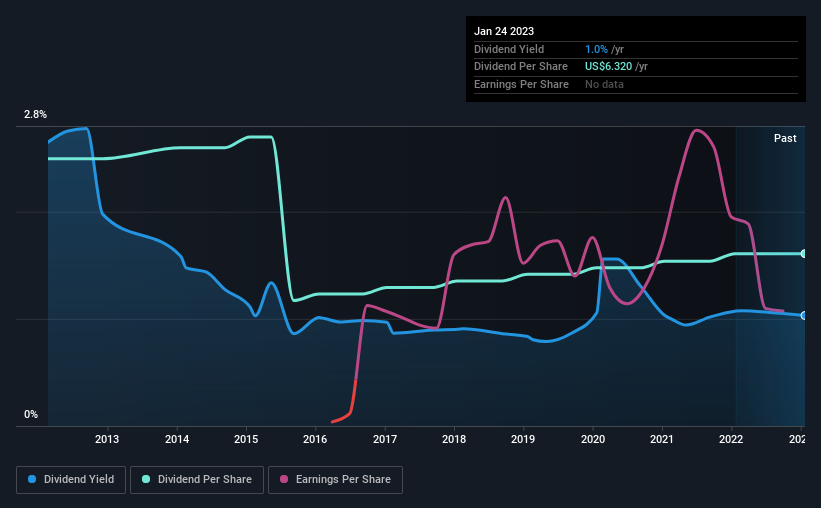Click the pink earnings peak in 2021

point(696,130)
